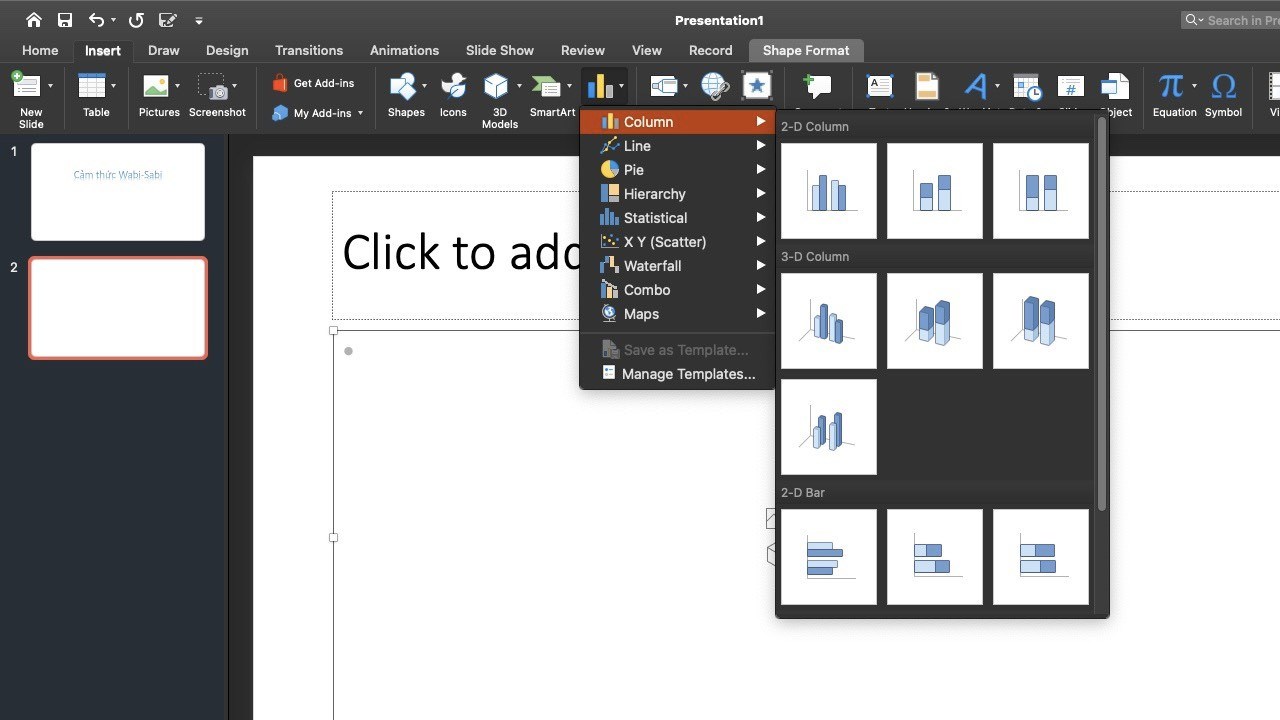Open the 3D Models dropdown arrow
1280x720 pixels.
click(519, 86)
